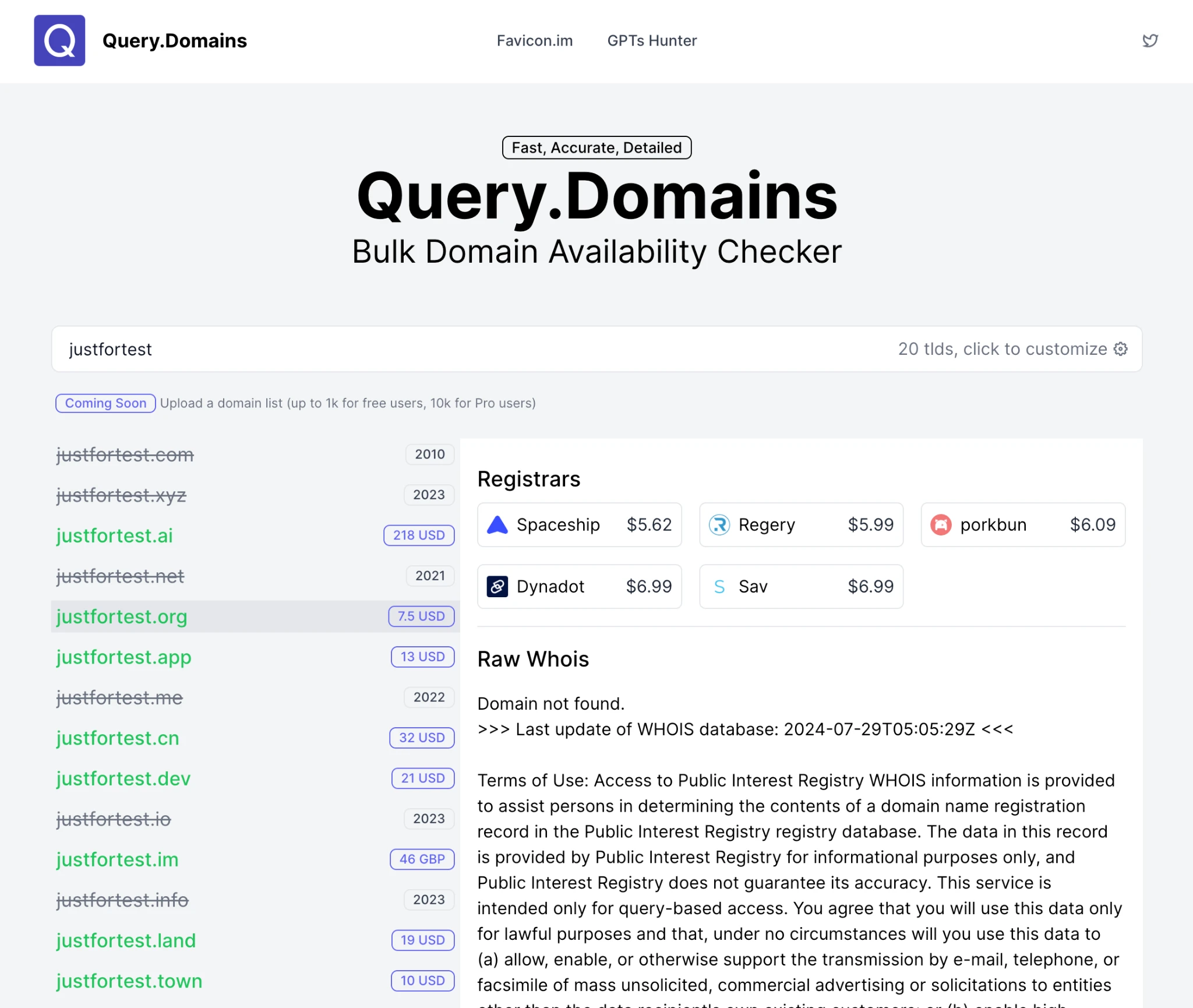Image resolution: width=1193 pixels, height=1008 pixels.
Task: Open the Twitter bird icon link
Action: 1150,40
